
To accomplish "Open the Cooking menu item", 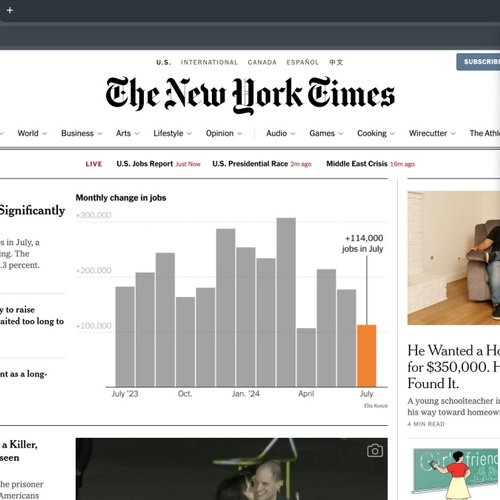I will pyautogui.click(x=372, y=133).
